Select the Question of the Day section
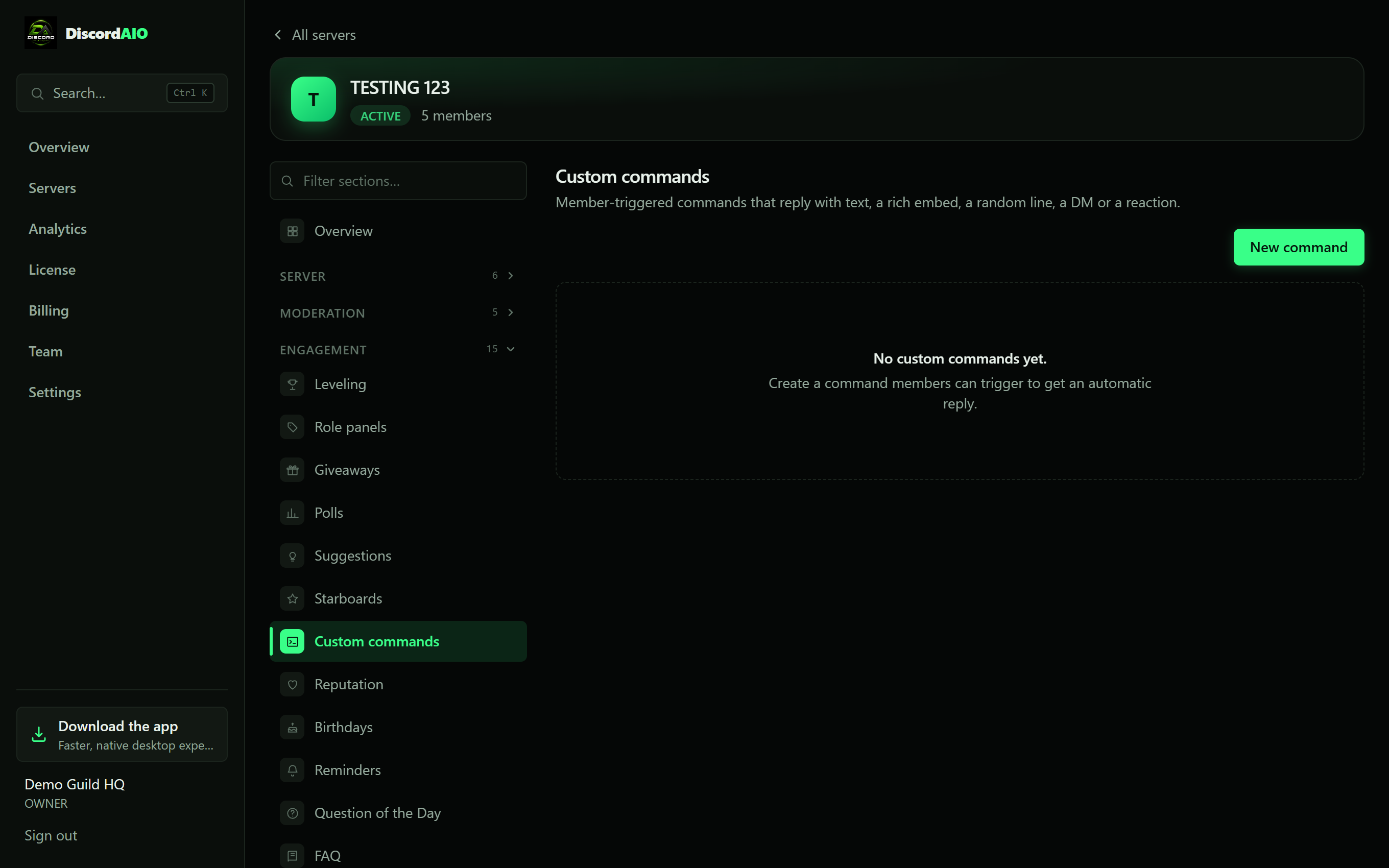The height and width of the screenshot is (868, 1389). click(x=398, y=813)
